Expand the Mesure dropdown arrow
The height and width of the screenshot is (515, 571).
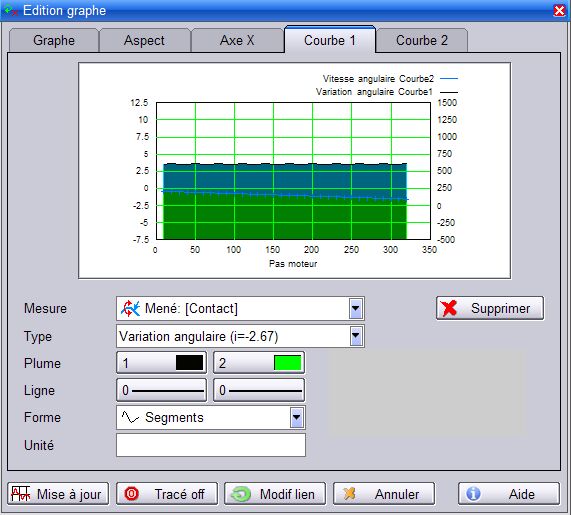point(356,309)
